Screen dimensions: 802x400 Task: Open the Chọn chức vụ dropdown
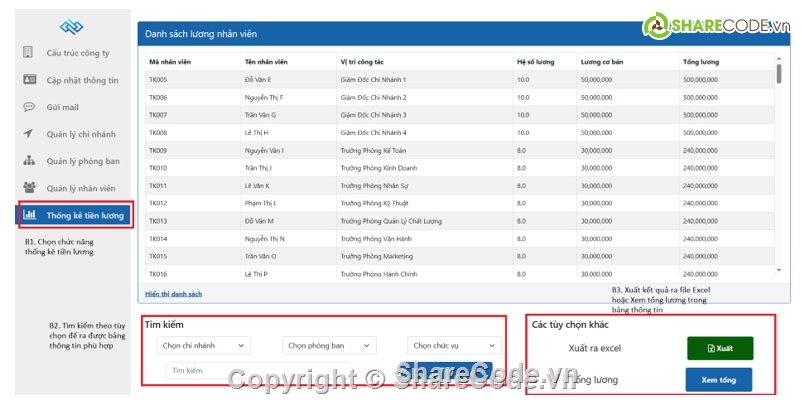click(x=452, y=346)
